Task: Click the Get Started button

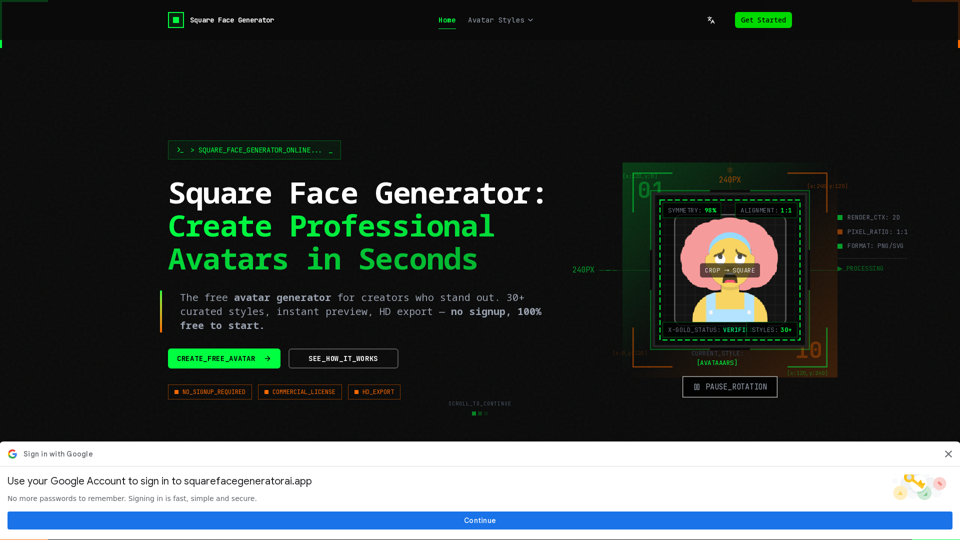Action: [763, 20]
